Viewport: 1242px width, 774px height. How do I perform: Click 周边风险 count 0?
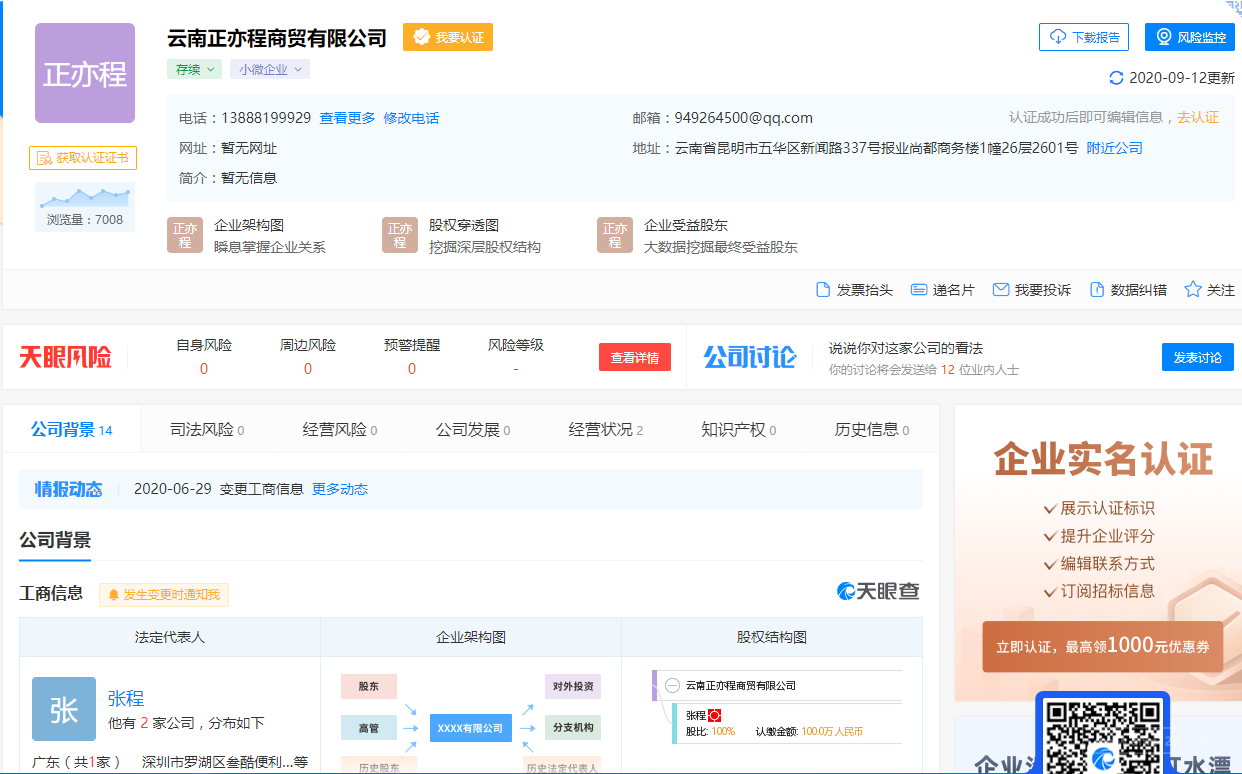pos(308,369)
